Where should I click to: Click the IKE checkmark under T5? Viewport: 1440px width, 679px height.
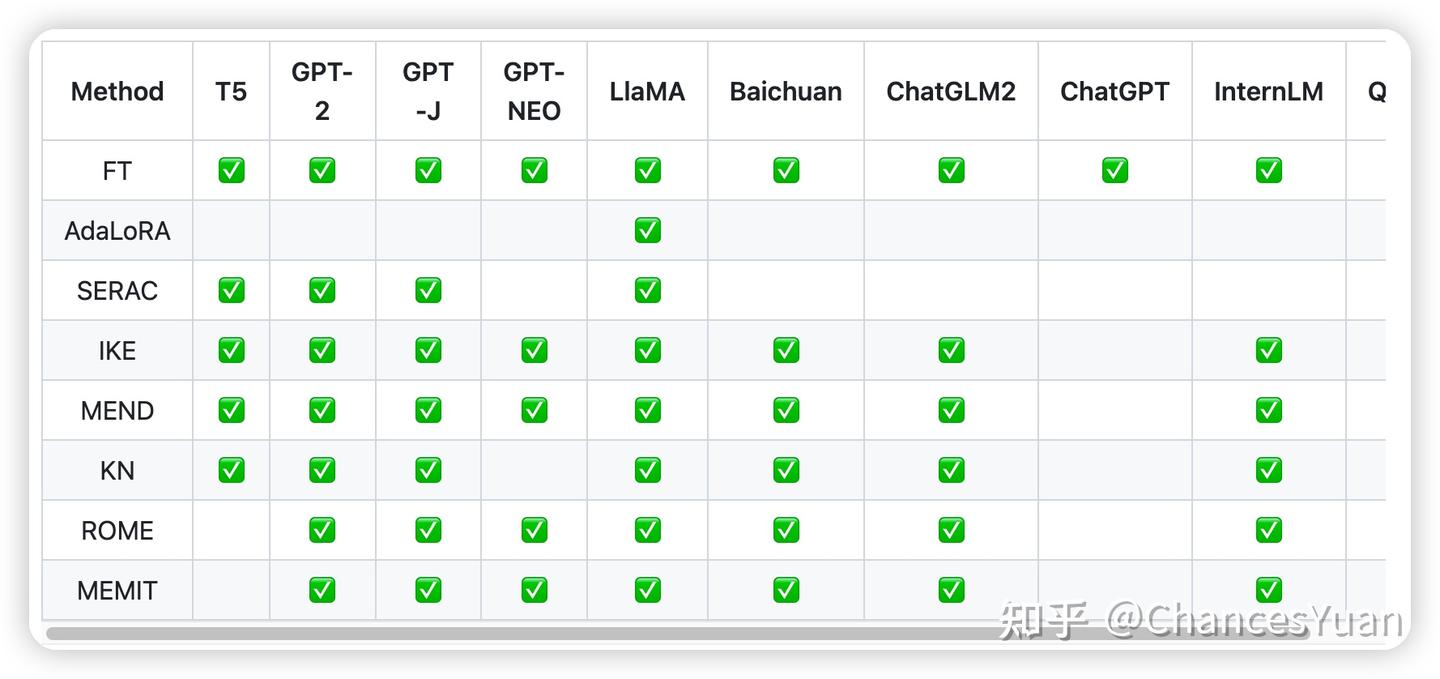coord(231,351)
